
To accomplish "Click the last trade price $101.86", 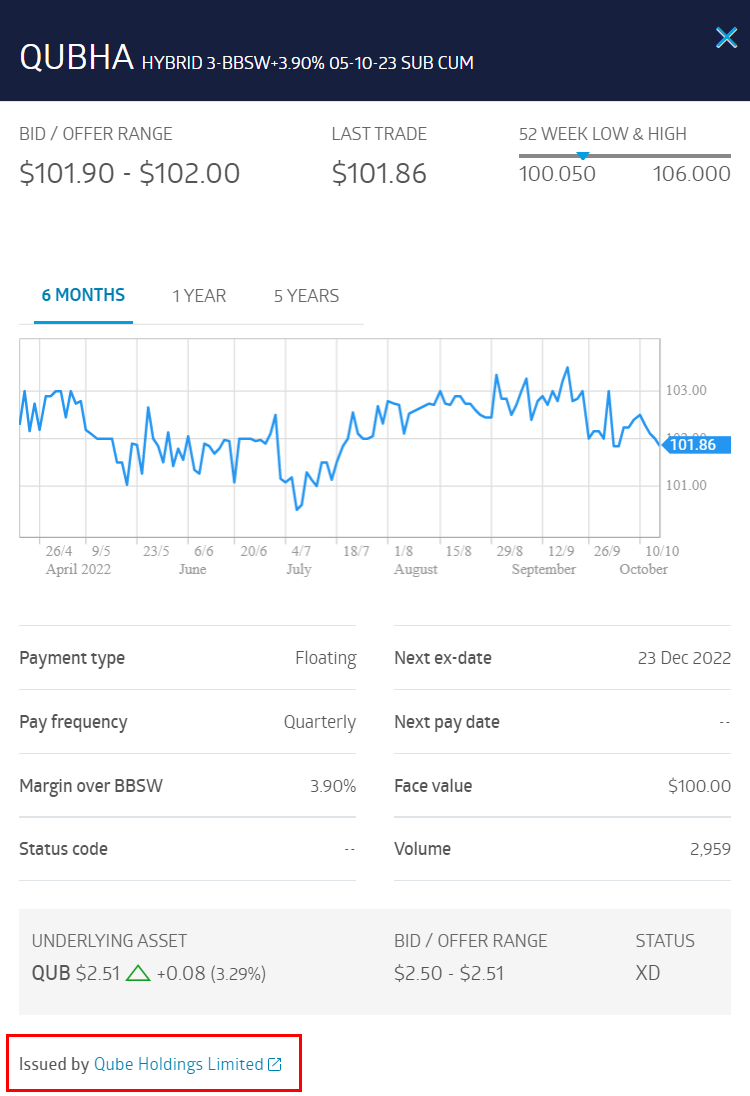I will click(379, 174).
